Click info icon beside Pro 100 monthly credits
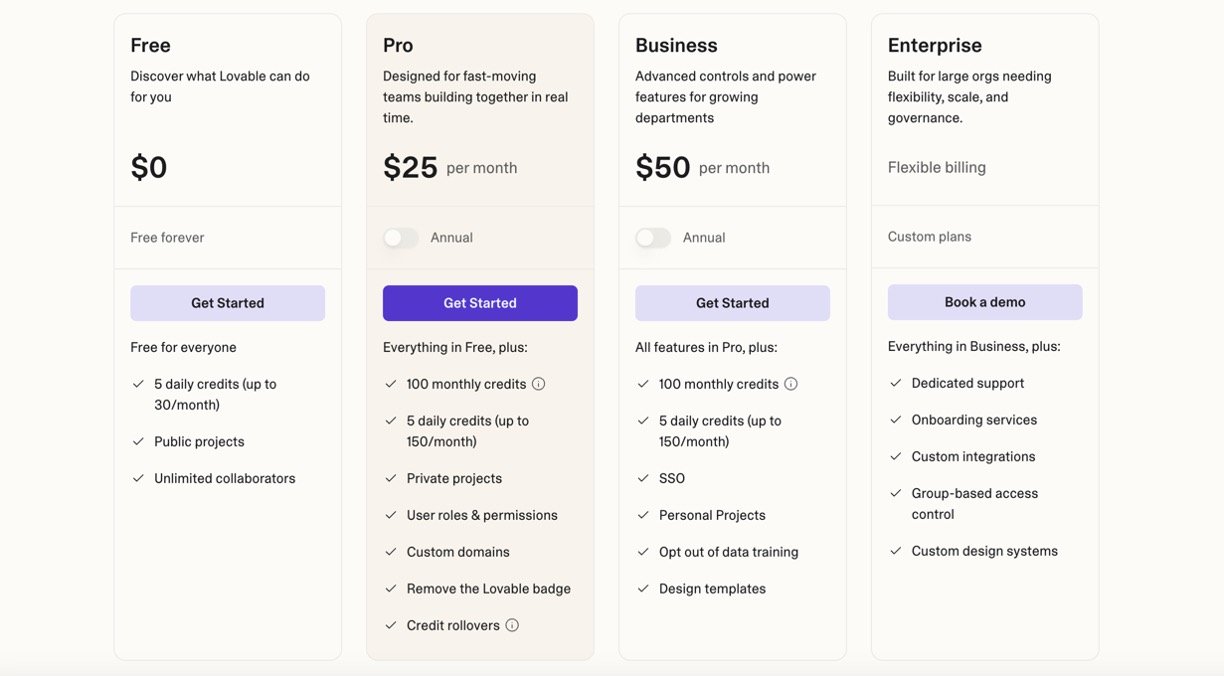Image resolution: width=1224 pixels, height=676 pixels. coord(538,384)
